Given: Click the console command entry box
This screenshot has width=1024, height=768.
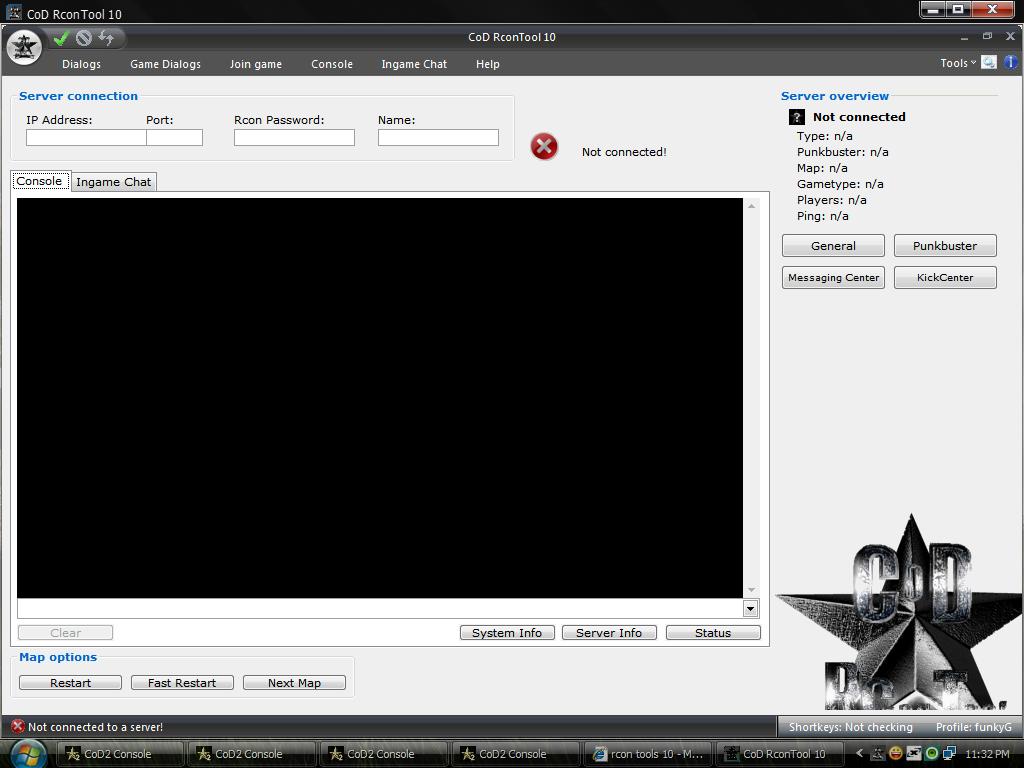Looking at the screenshot, I should point(380,609).
